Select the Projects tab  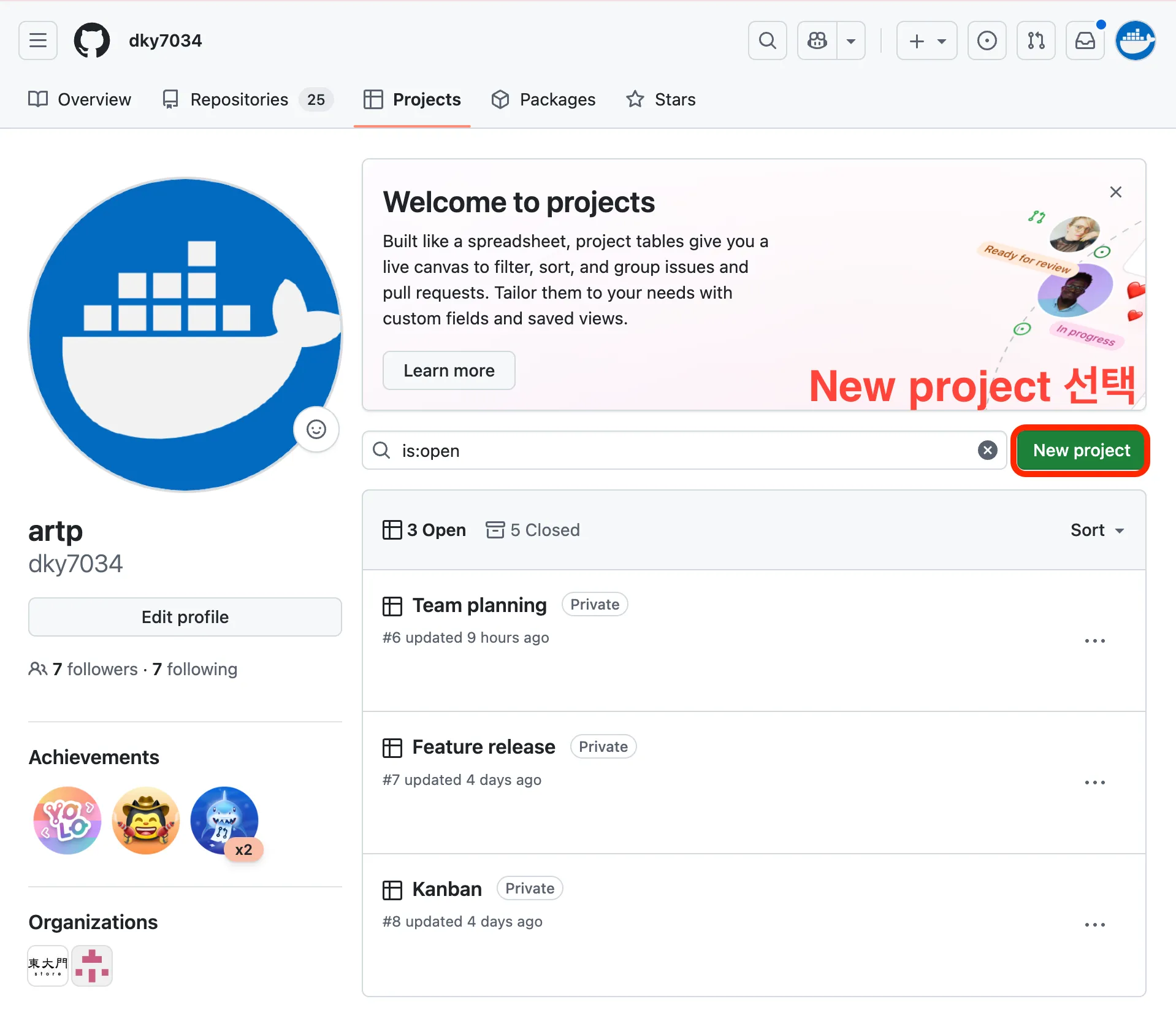[412, 99]
